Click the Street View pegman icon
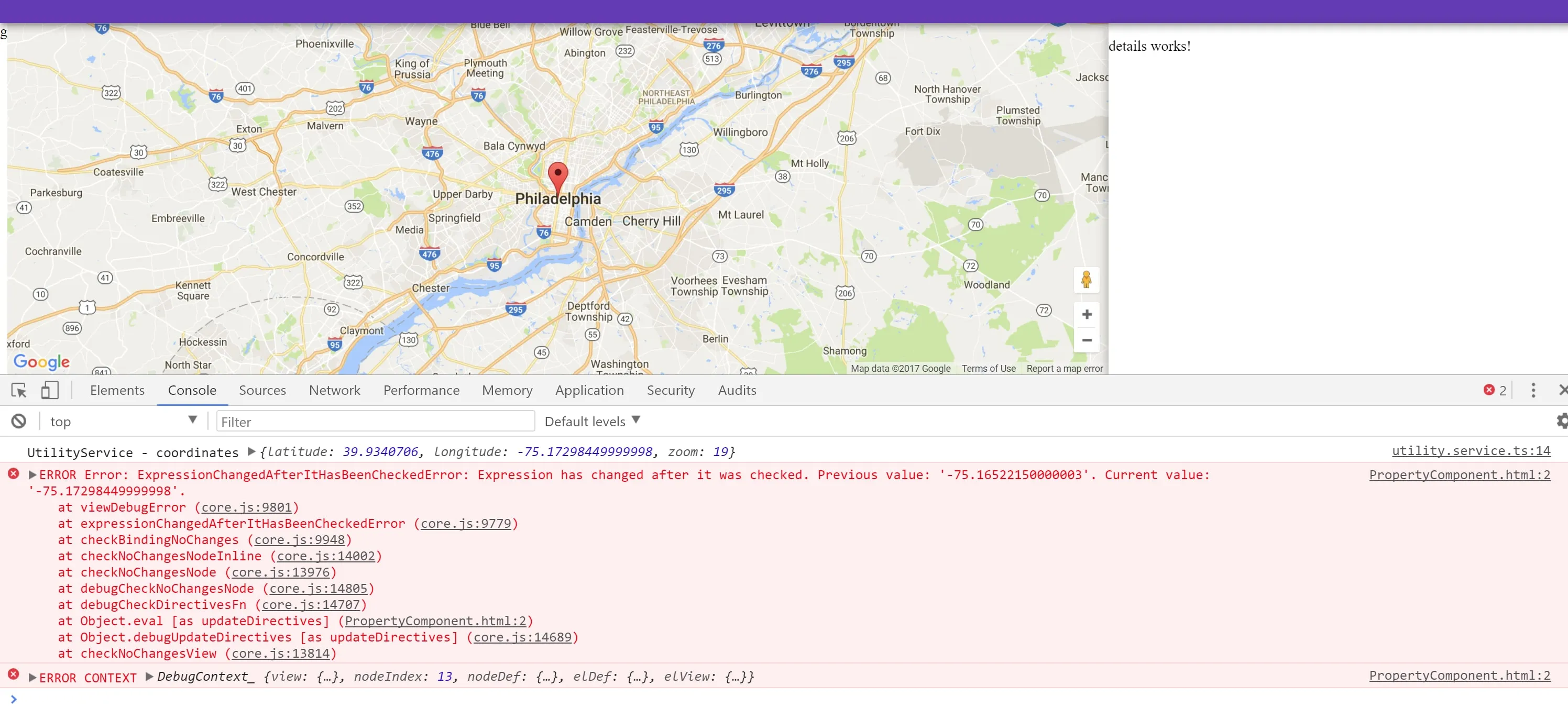Viewport: 1568px width, 719px height. (1086, 280)
